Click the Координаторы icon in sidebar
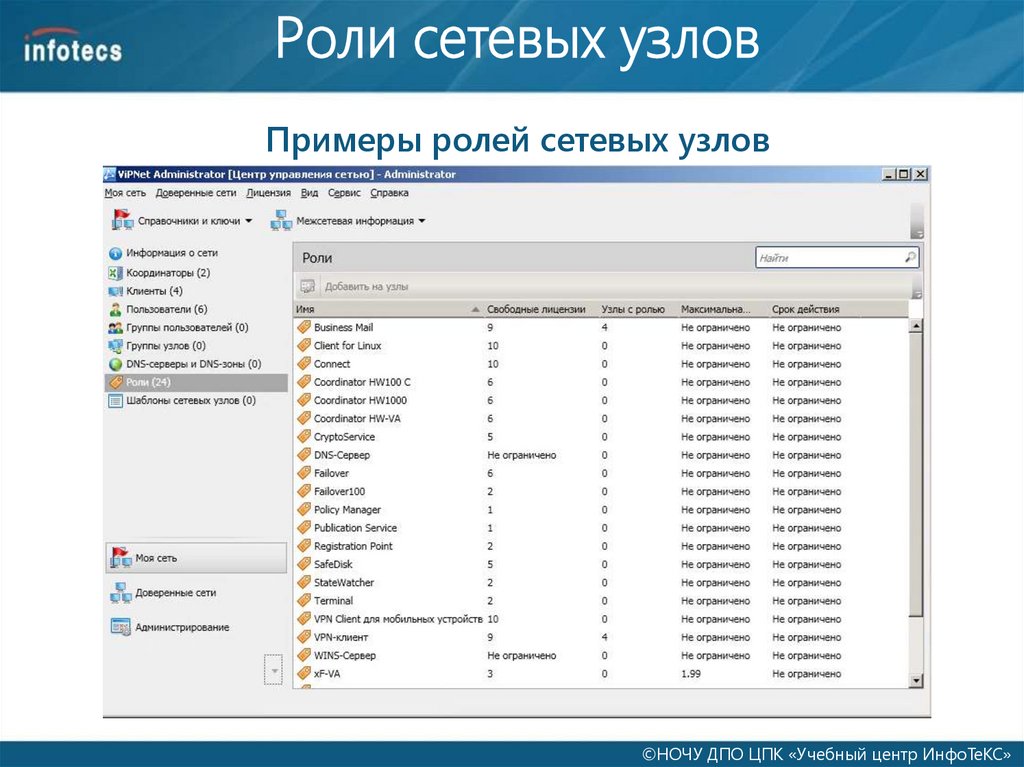The image size is (1024, 767). pyautogui.click(x=115, y=273)
